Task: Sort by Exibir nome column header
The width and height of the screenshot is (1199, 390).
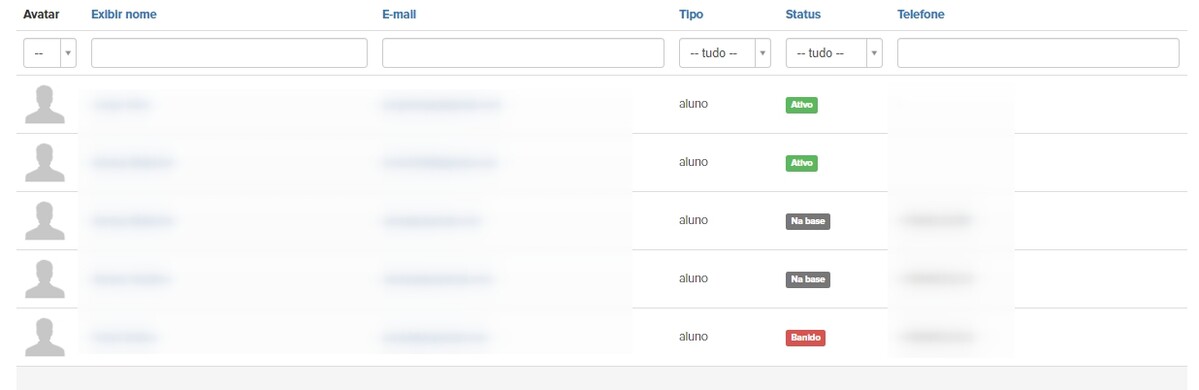Action: point(124,15)
